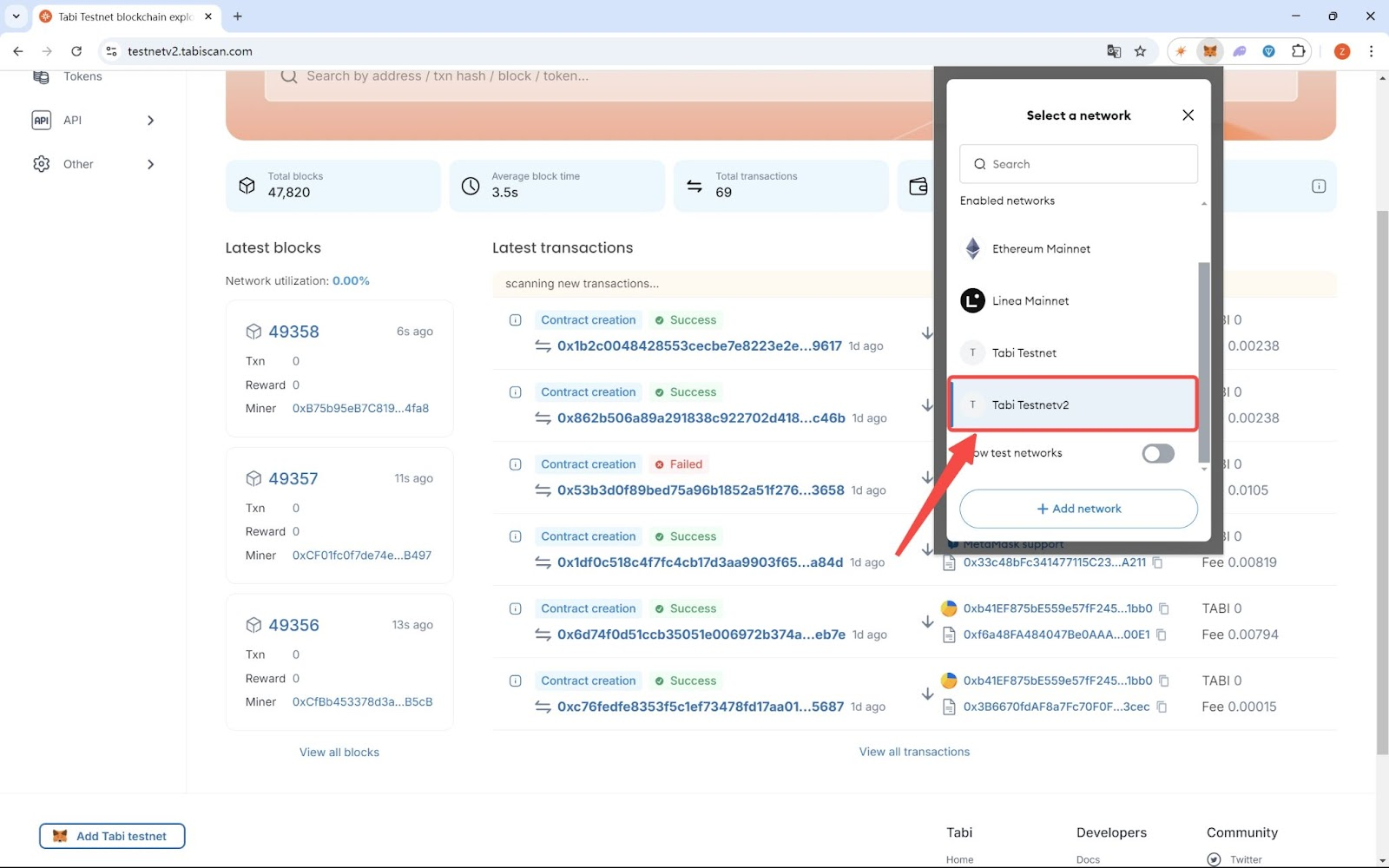Open transaction 0x862b506a89a291838c922702d418...c46b

point(701,418)
